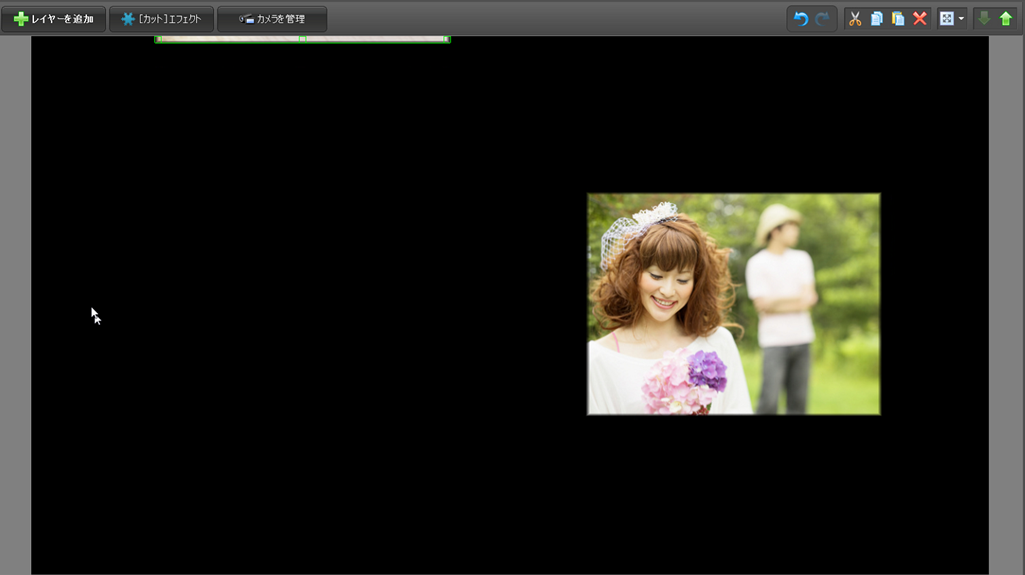Move layer up with the green up arrow

pos(1006,19)
